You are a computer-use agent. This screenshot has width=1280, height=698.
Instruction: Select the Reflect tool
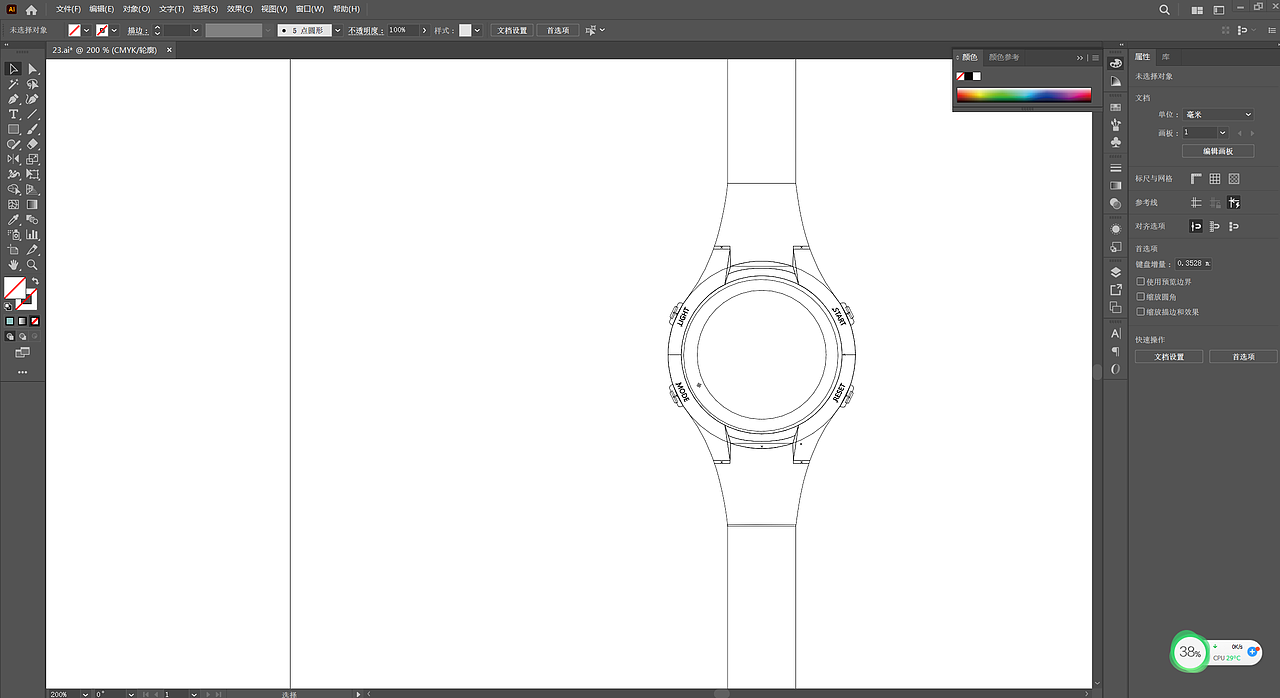tap(14, 159)
